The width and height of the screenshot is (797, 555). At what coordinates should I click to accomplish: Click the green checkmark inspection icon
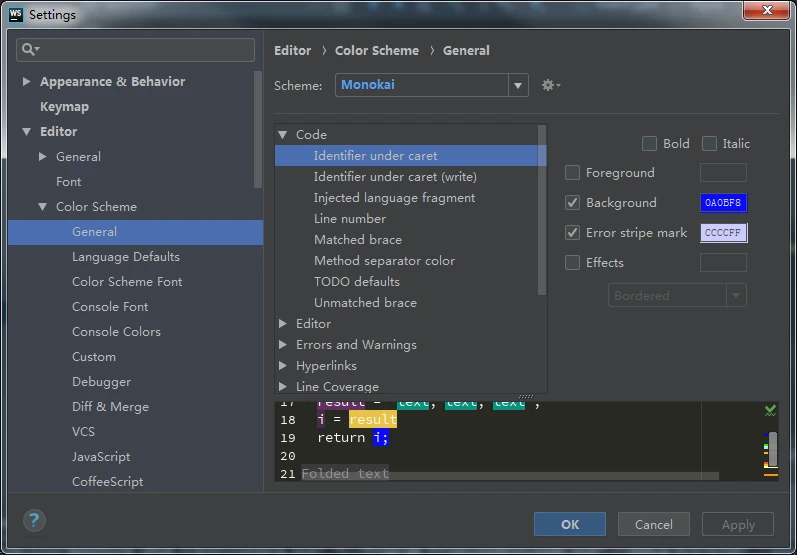770,410
